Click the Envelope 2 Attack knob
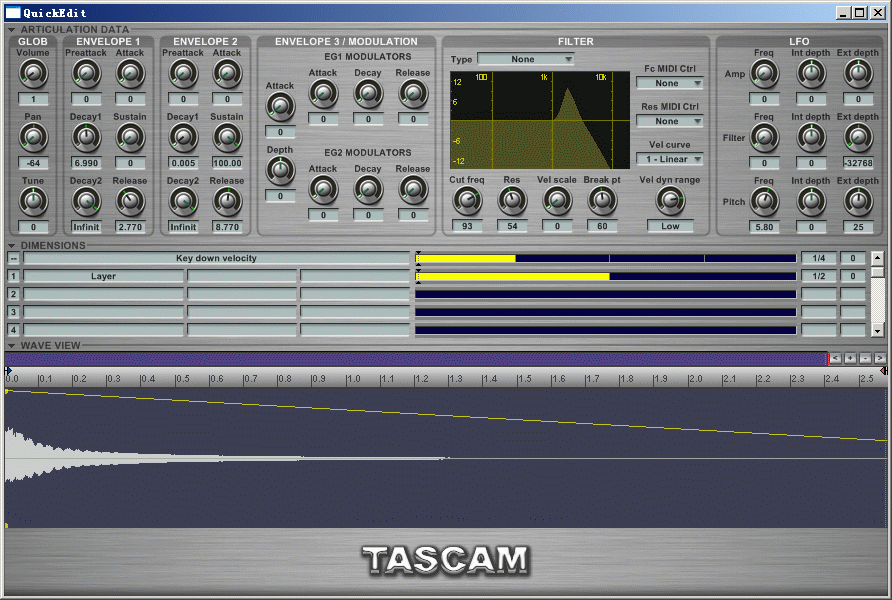Screen dimensions: 892x600 click(x=227, y=74)
